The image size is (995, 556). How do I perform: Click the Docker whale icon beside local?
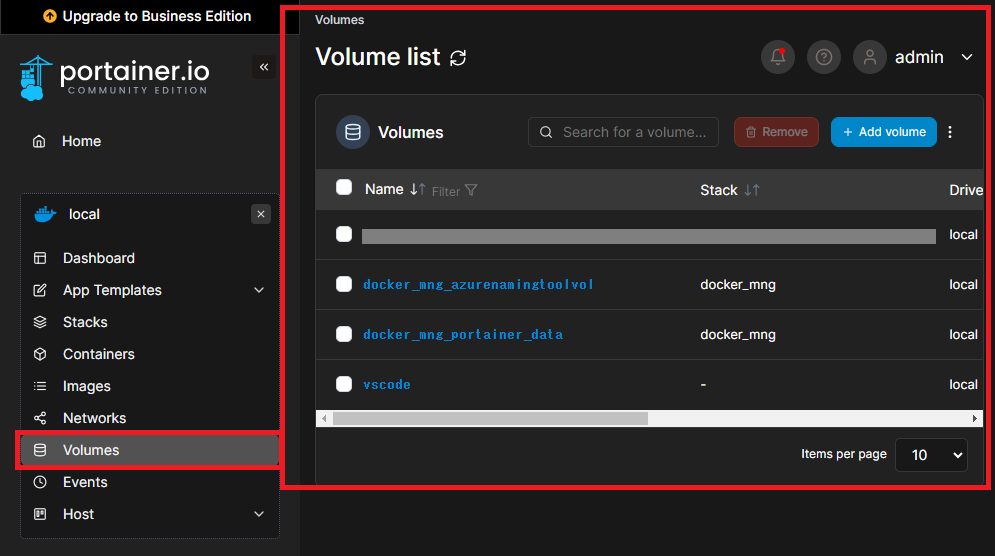click(x=45, y=214)
